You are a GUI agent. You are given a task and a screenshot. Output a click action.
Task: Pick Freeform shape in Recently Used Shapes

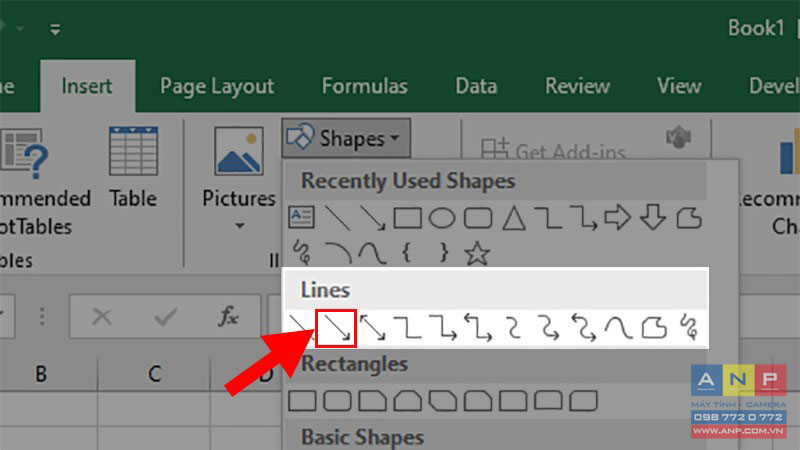click(689, 218)
